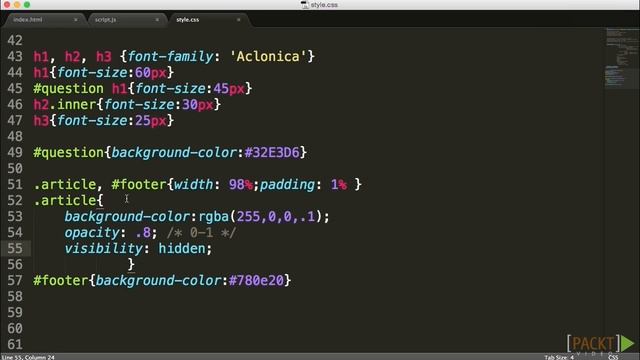
Task: Click the style.css file icon in title bar
Action: (304, 5)
